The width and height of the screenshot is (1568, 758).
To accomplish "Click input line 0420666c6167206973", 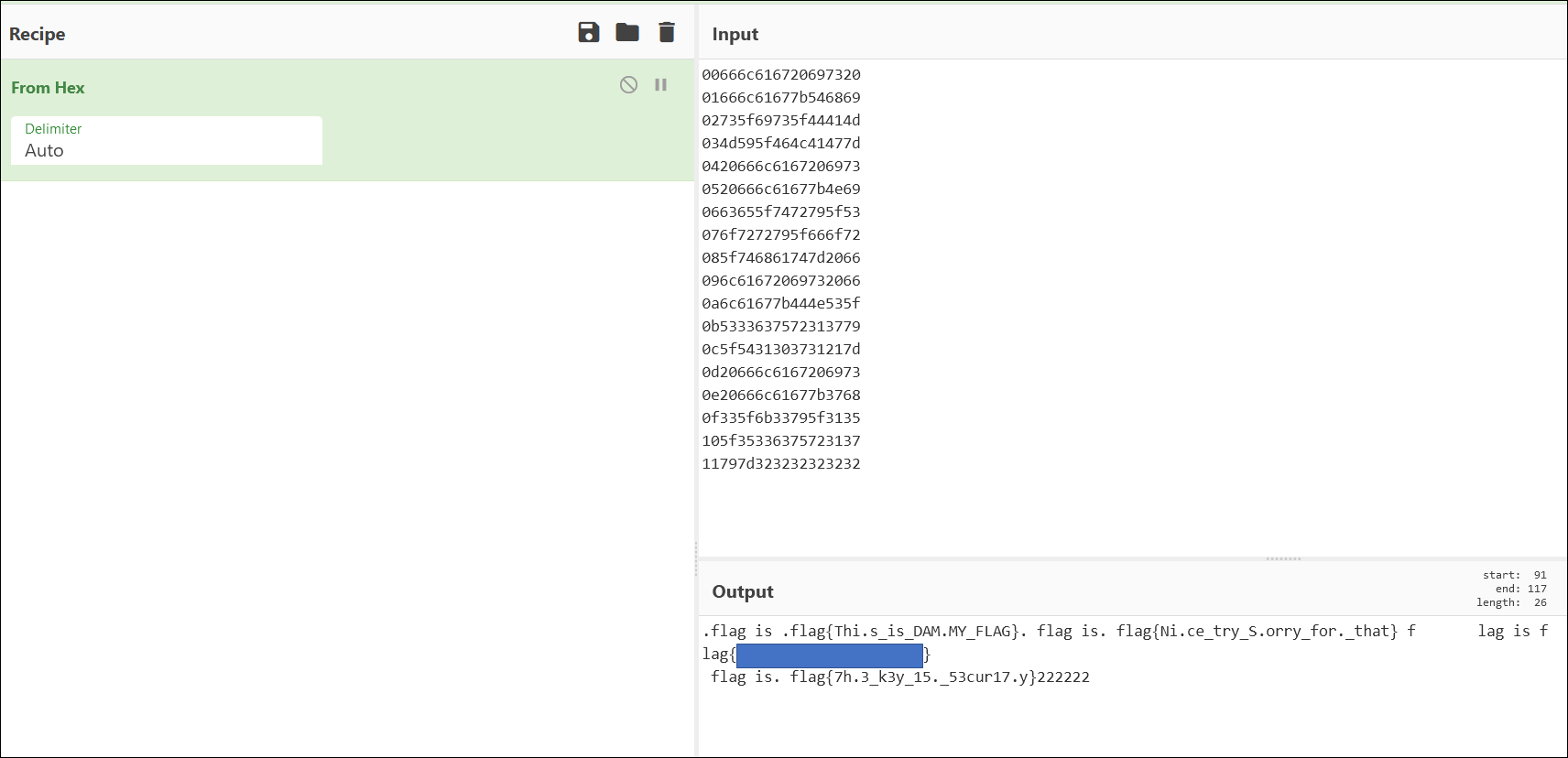I will pyautogui.click(x=781, y=166).
